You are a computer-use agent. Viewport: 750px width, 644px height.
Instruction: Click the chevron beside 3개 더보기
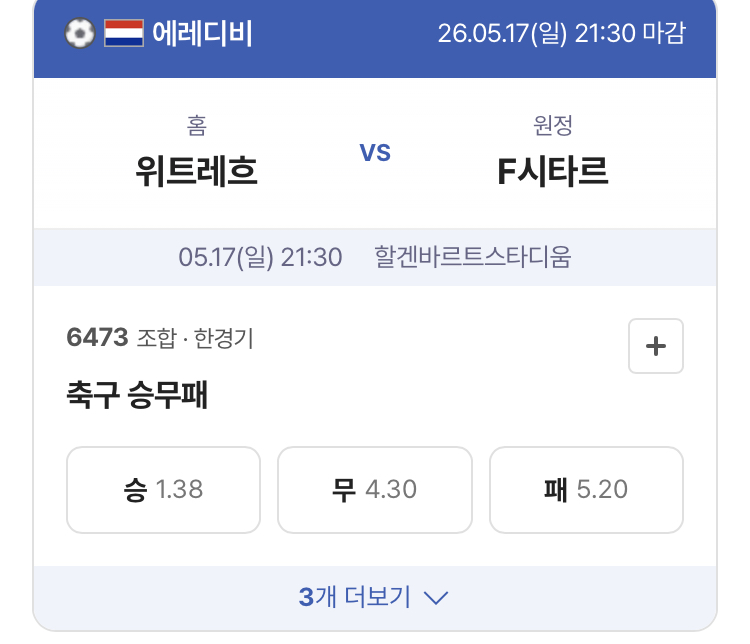pyautogui.click(x=436, y=598)
